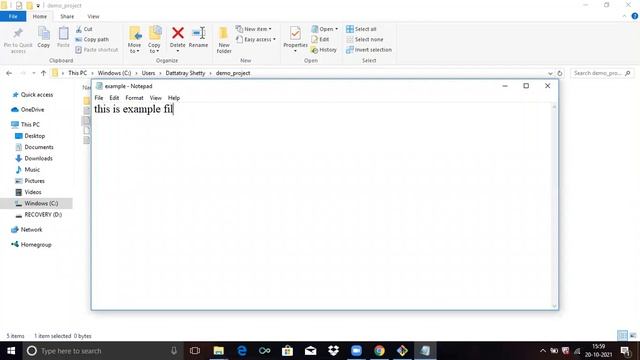
Task: Refresh the Explorer folder view
Action: [x=560, y=73]
